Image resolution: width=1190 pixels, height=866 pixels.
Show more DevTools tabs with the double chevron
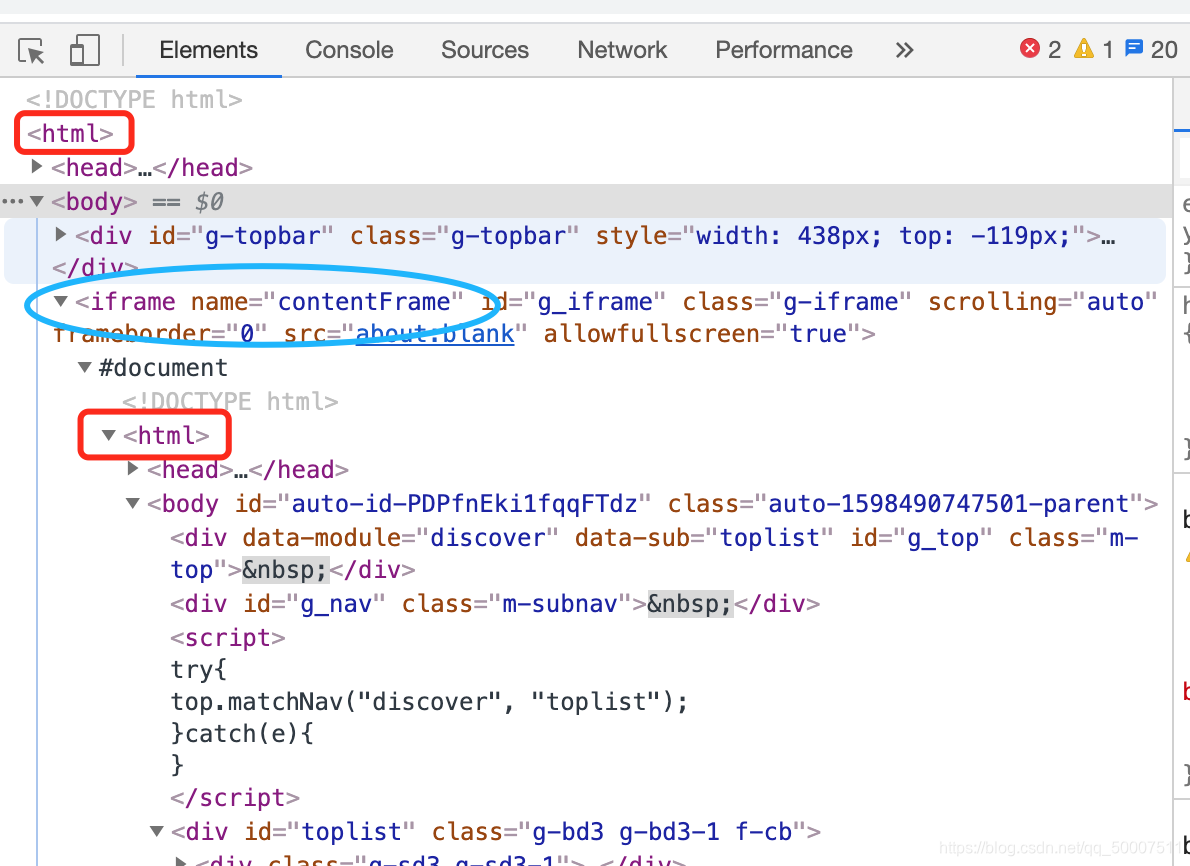point(904,50)
